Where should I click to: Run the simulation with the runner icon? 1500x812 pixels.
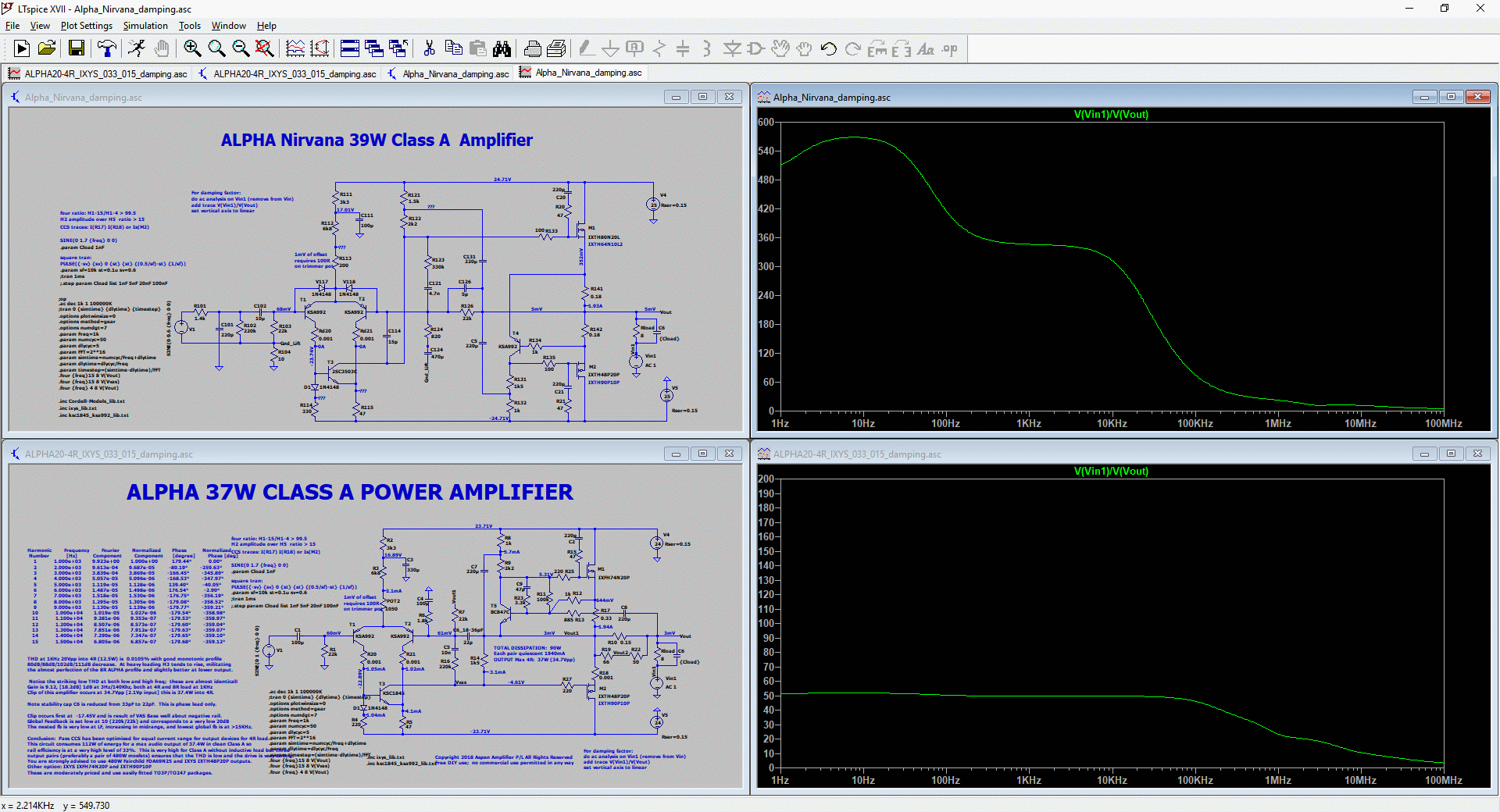(x=137, y=48)
